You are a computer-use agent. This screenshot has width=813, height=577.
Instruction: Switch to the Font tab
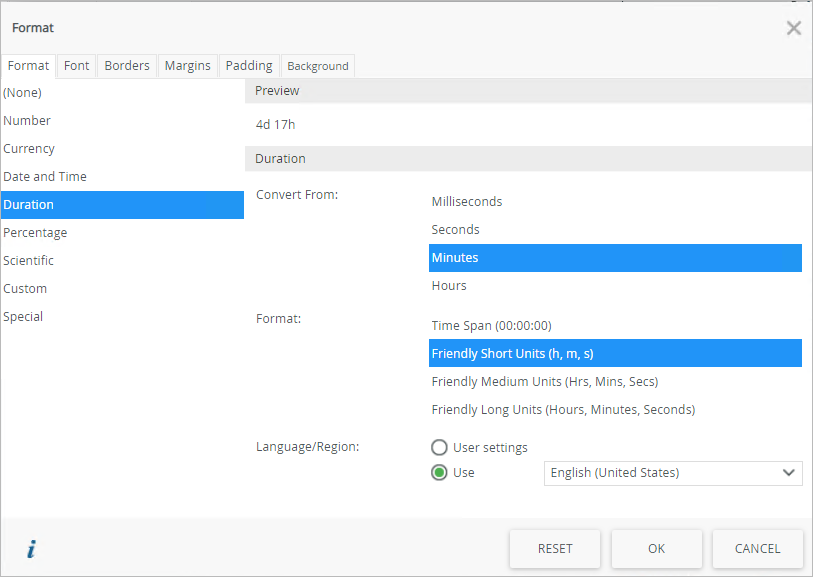click(x=77, y=66)
